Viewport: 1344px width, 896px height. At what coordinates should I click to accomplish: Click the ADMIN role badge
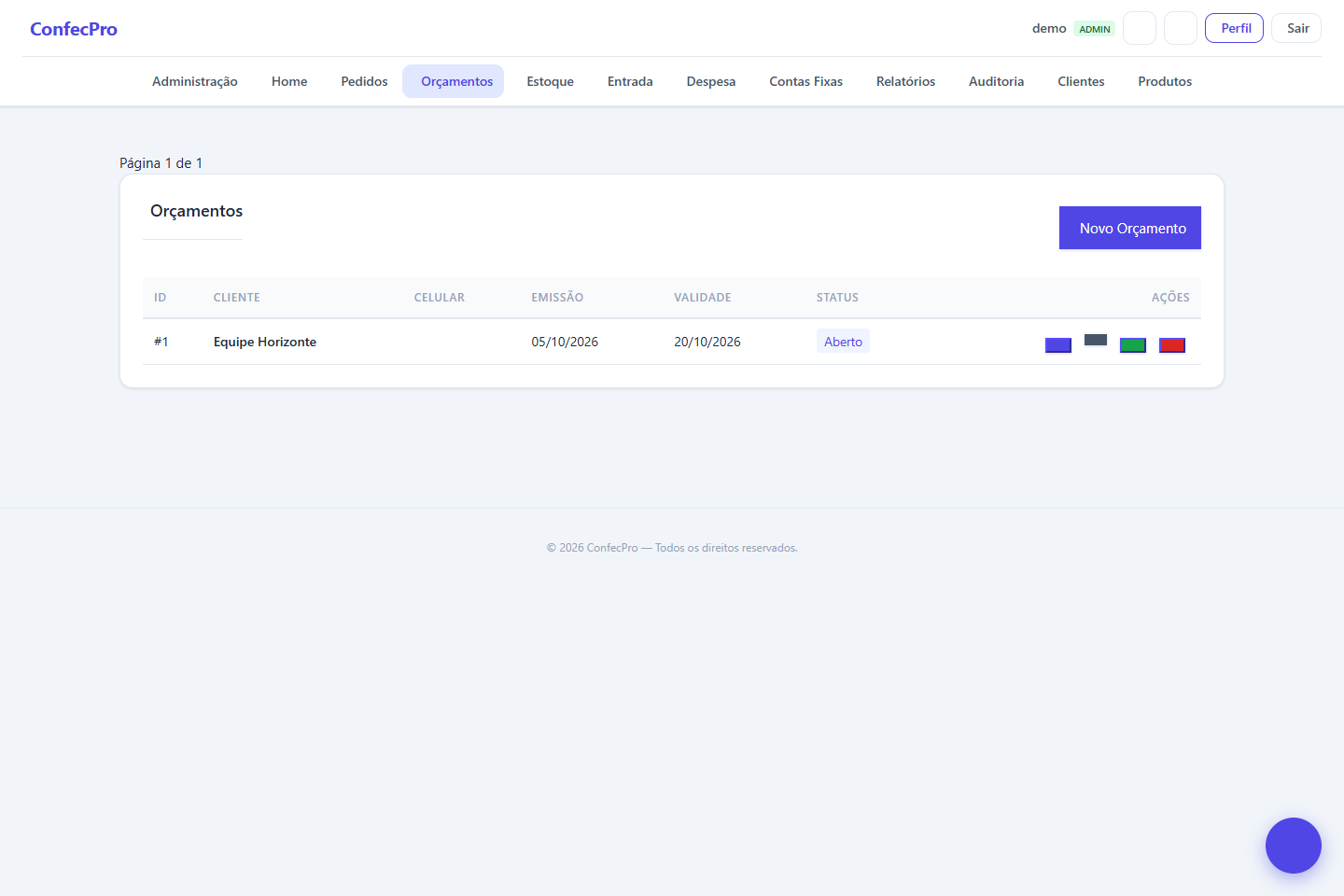pyautogui.click(x=1094, y=29)
